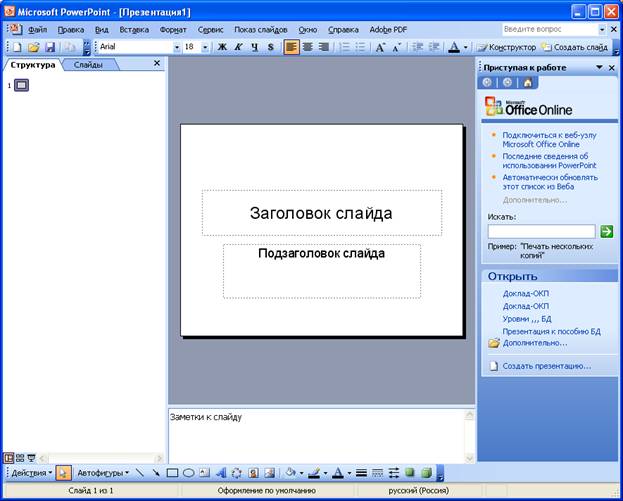
Task: Select the Rectangle drawing tool
Action: [x=172, y=473]
